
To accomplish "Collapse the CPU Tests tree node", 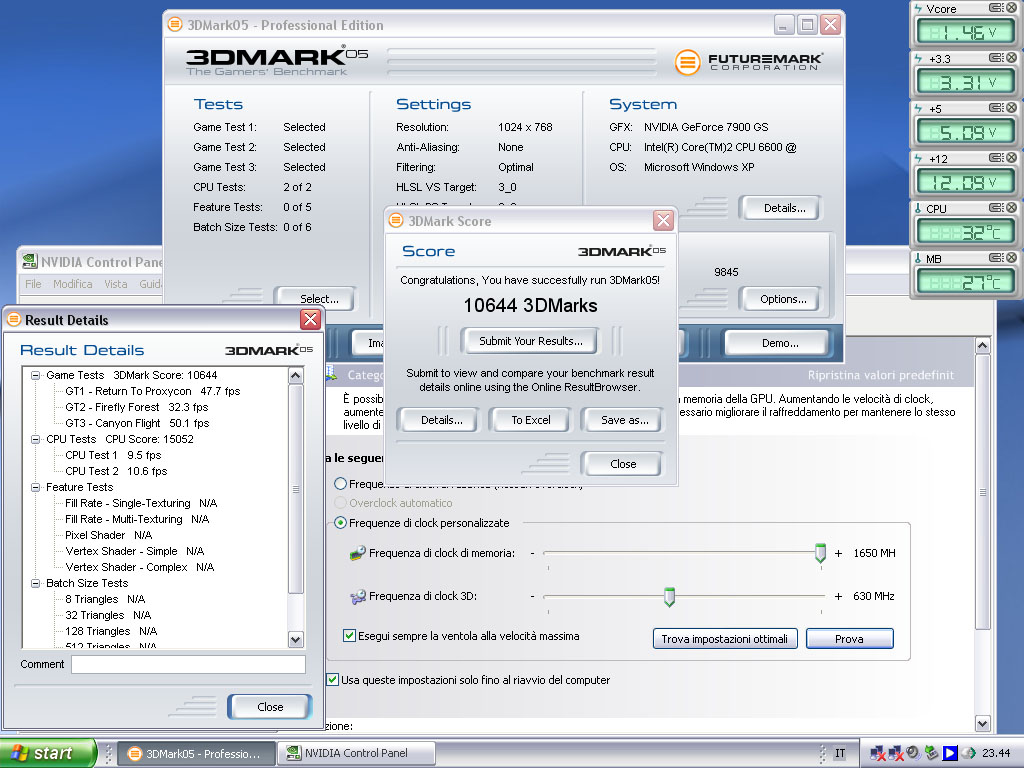I will [x=35, y=440].
